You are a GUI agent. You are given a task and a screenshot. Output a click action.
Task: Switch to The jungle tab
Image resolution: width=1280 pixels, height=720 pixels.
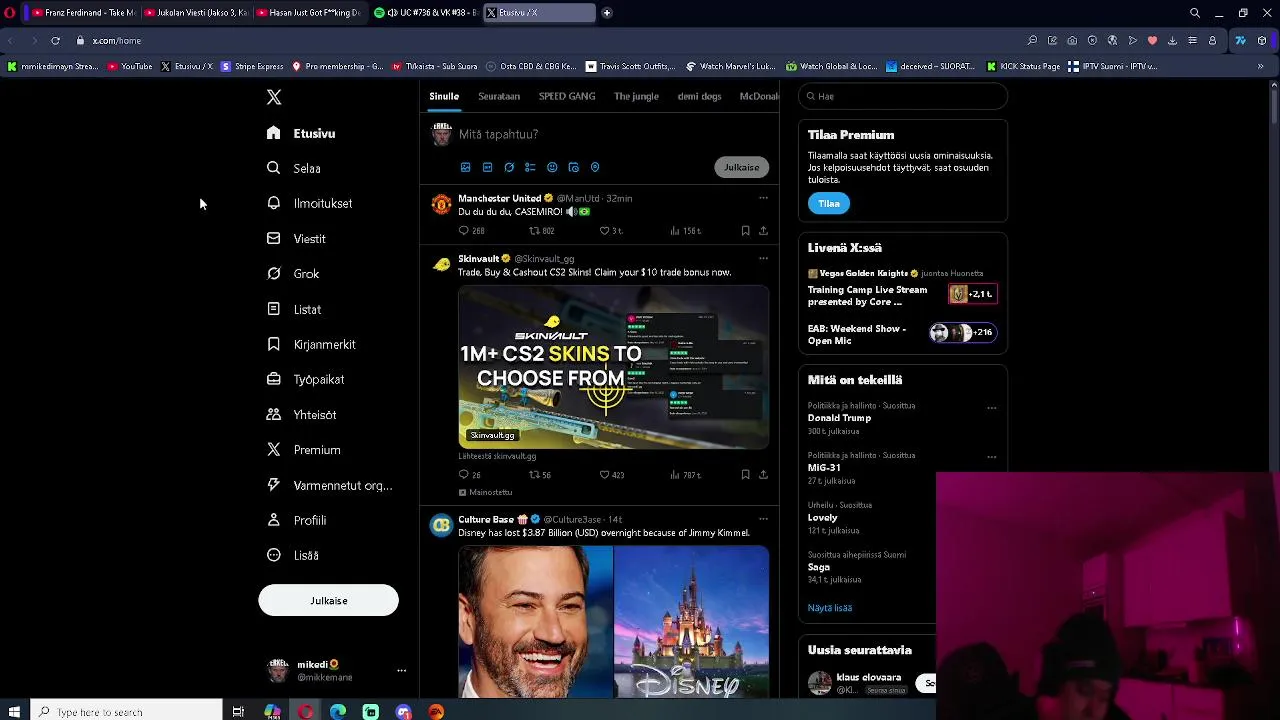point(636,96)
